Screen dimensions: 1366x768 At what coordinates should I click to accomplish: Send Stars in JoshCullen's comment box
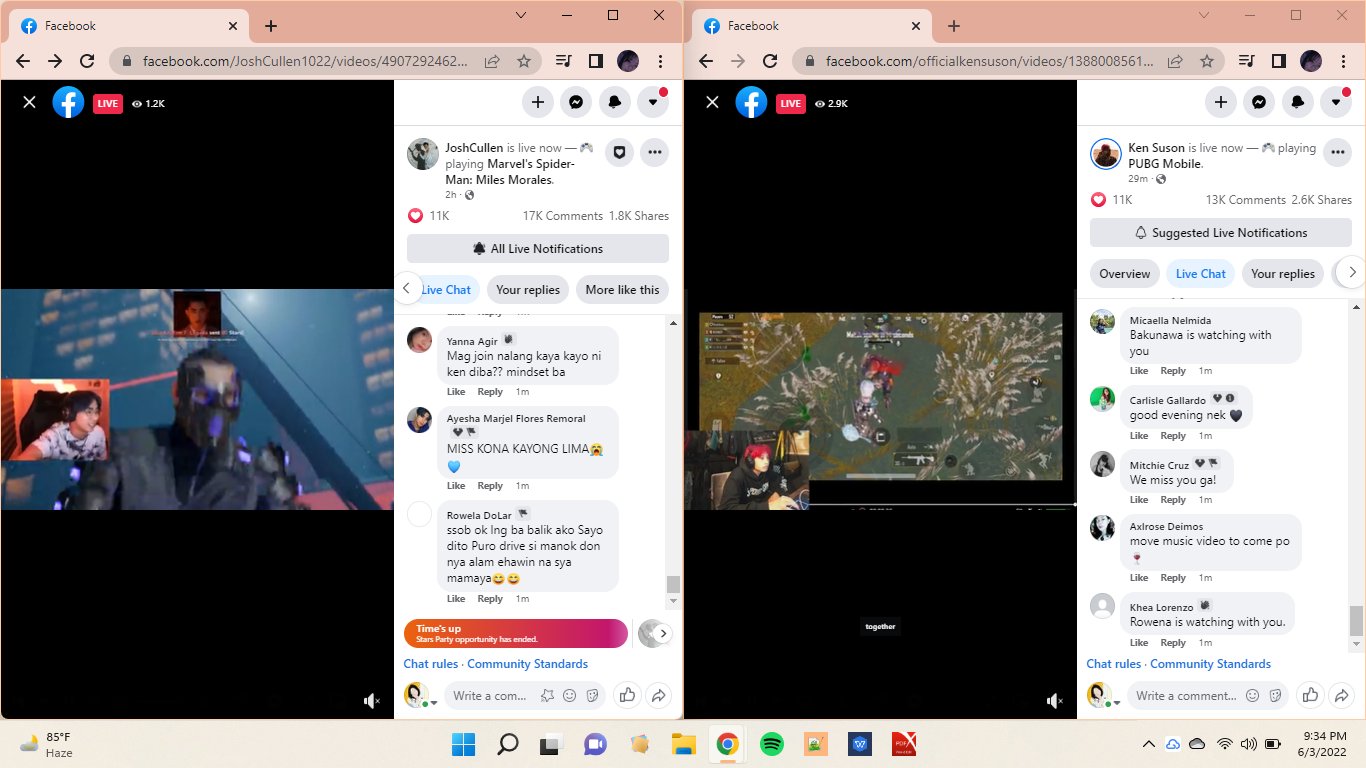coord(547,696)
